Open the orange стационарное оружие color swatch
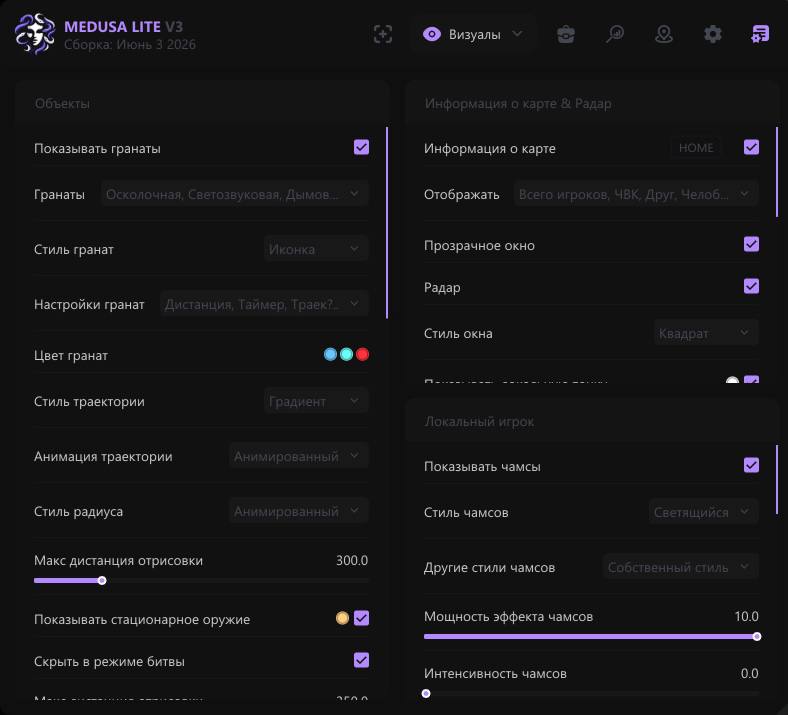Image resolution: width=788 pixels, height=715 pixels. 342,618
